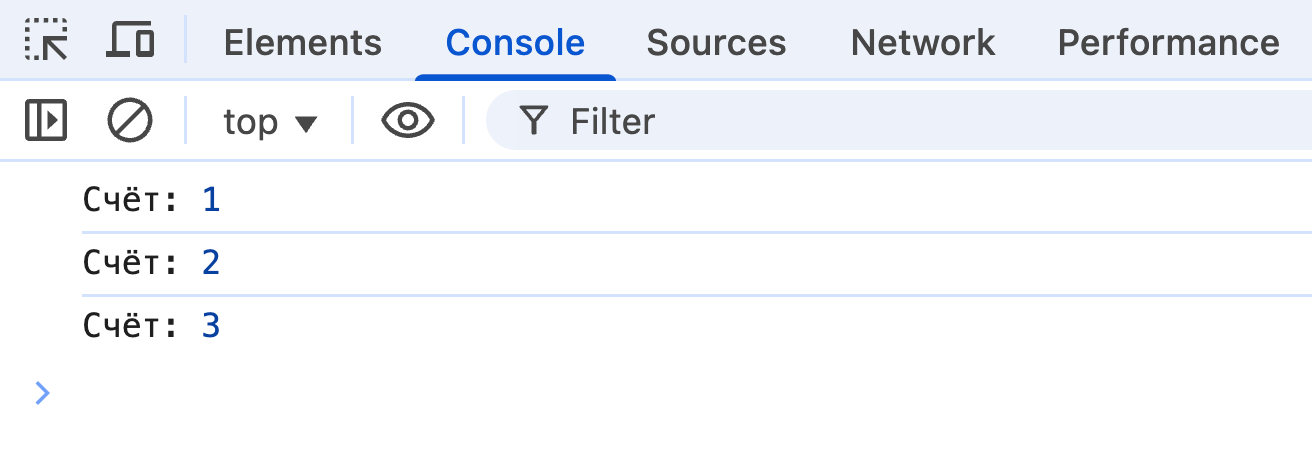Focus the console input line beside the prompt
This screenshot has width=1312, height=454.
(600, 393)
